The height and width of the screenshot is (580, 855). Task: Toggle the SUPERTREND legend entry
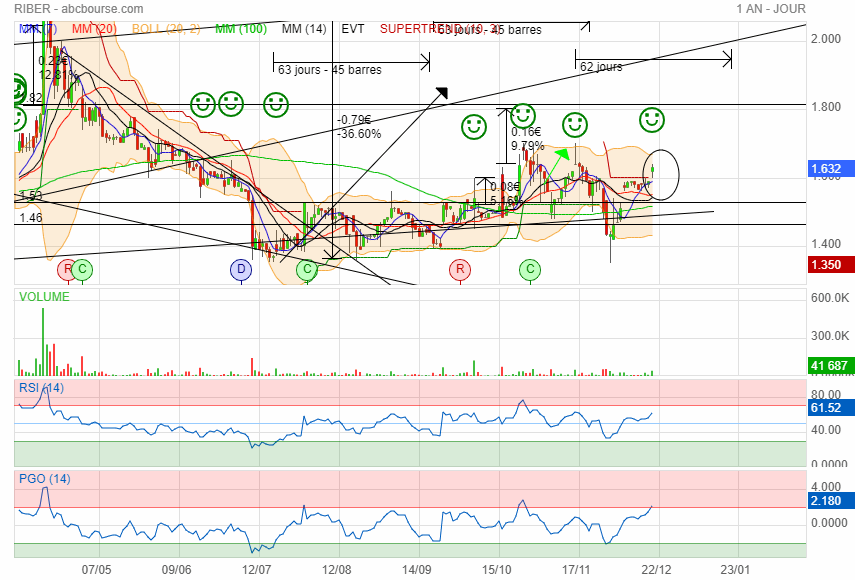click(441, 29)
